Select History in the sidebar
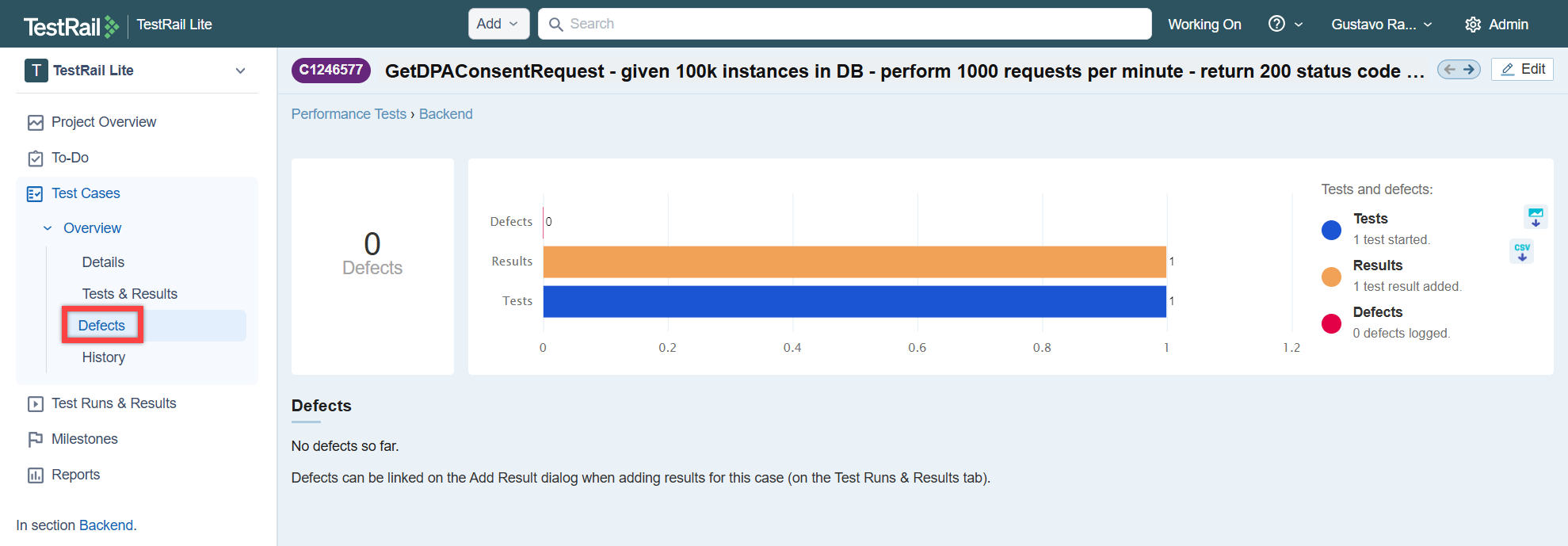This screenshot has height=546, width=1568. [x=103, y=357]
